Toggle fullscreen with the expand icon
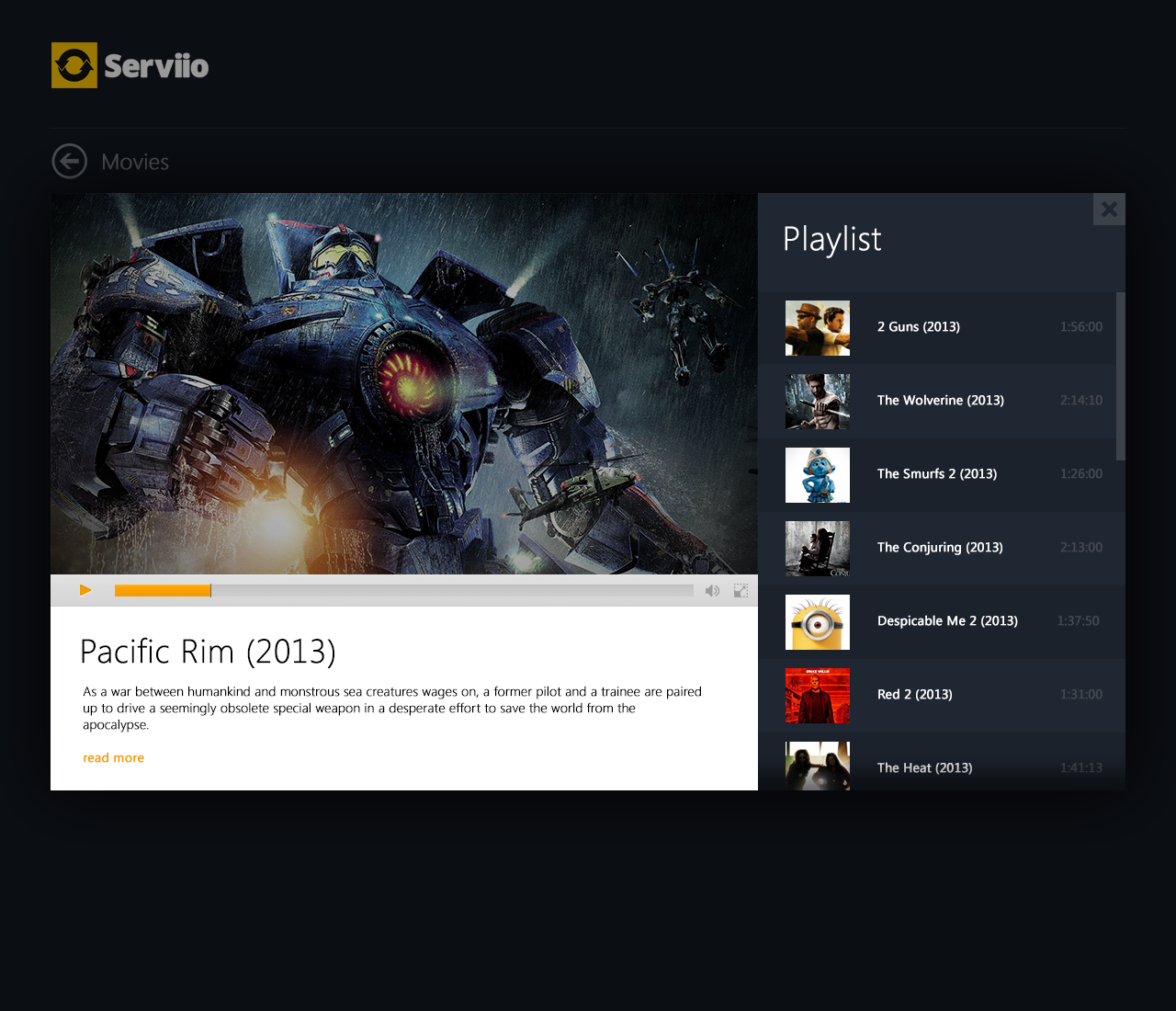1176x1011 pixels. pyautogui.click(x=741, y=591)
